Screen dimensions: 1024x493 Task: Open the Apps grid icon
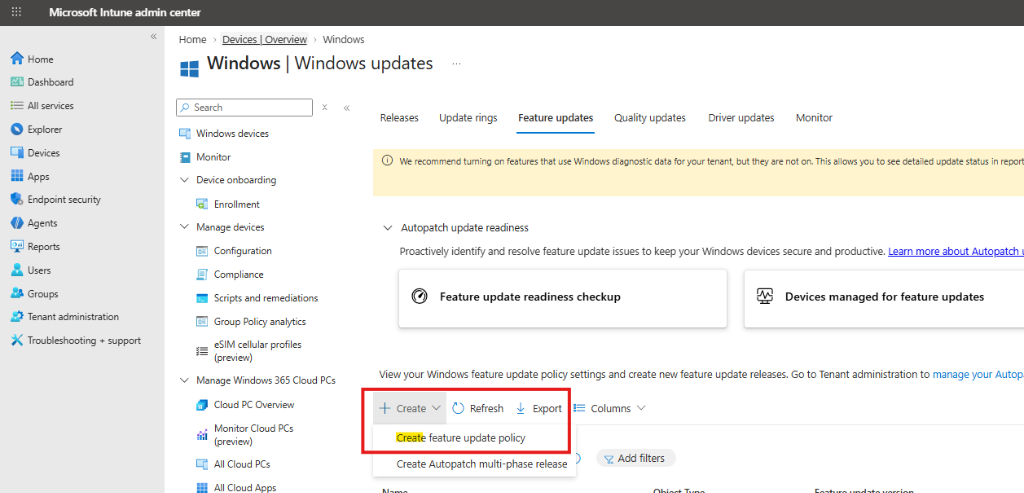17,176
